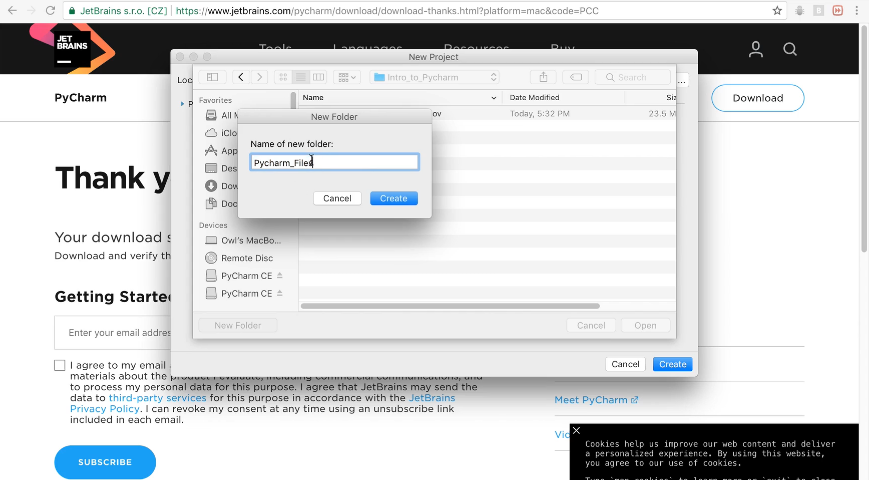This screenshot has height=480, width=869.
Task: Go forward in the file browser
Action: click(x=259, y=77)
